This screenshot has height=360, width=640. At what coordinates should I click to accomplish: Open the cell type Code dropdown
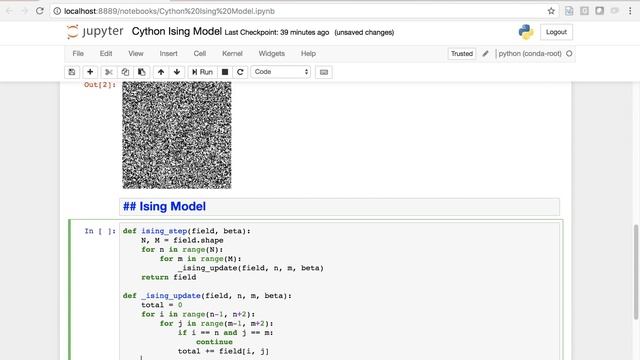tap(281, 72)
